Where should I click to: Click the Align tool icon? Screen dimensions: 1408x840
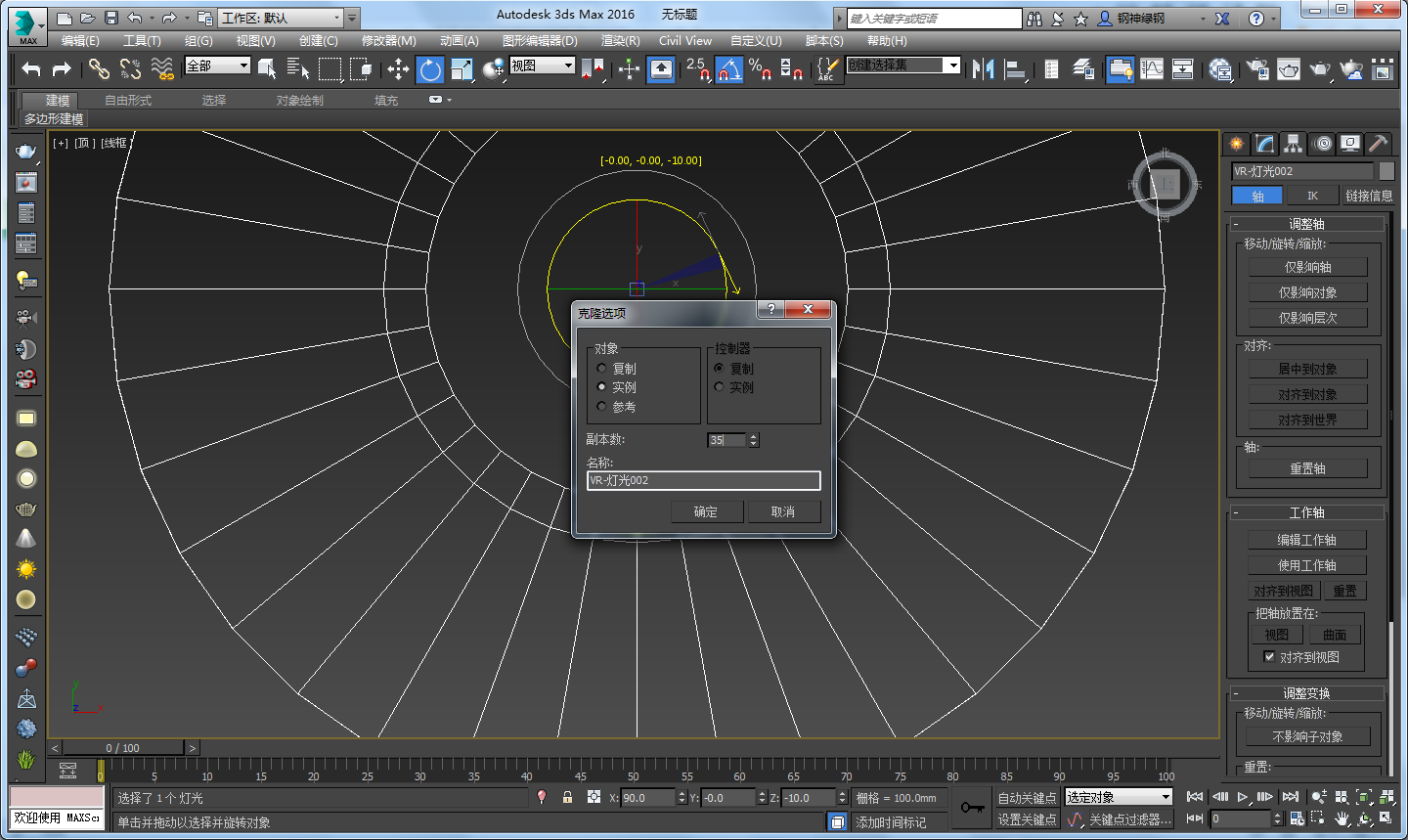pyautogui.click(x=1016, y=68)
